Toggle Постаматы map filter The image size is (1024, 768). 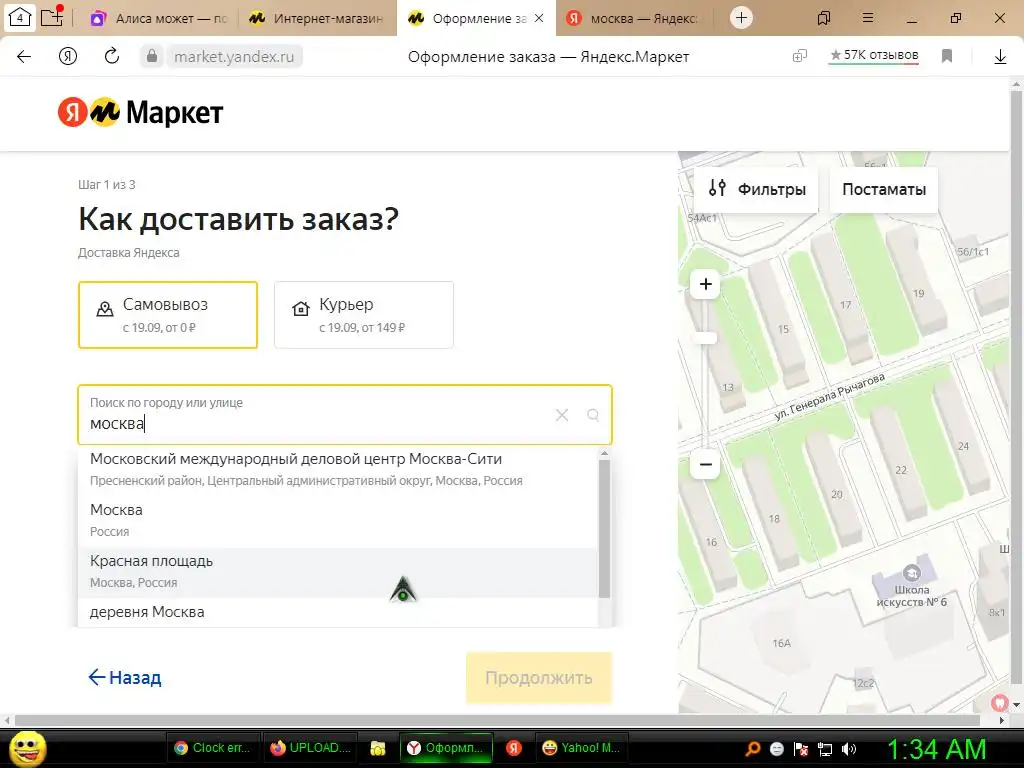884,189
